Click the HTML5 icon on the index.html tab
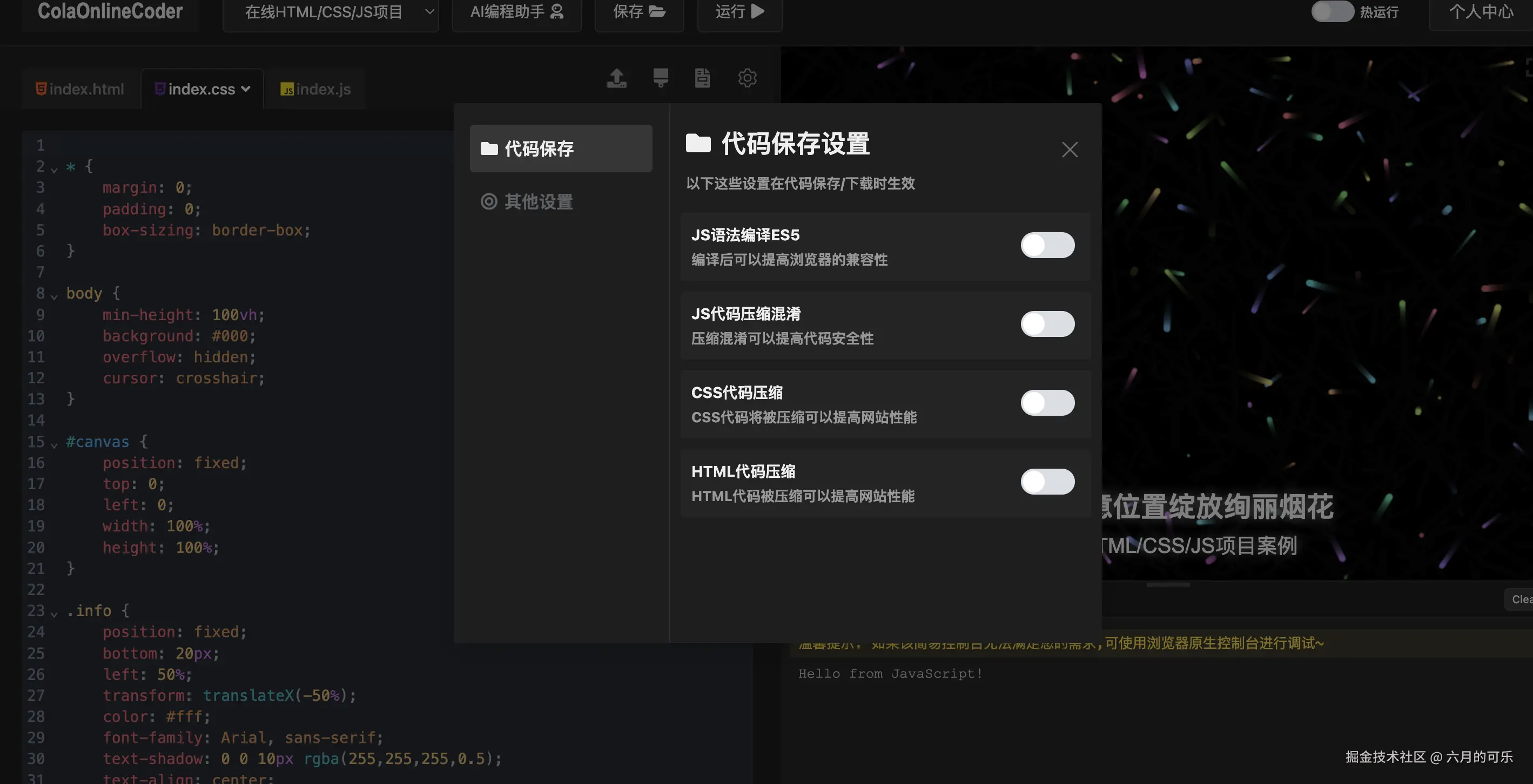1533x784 pixels. [41, 89]
